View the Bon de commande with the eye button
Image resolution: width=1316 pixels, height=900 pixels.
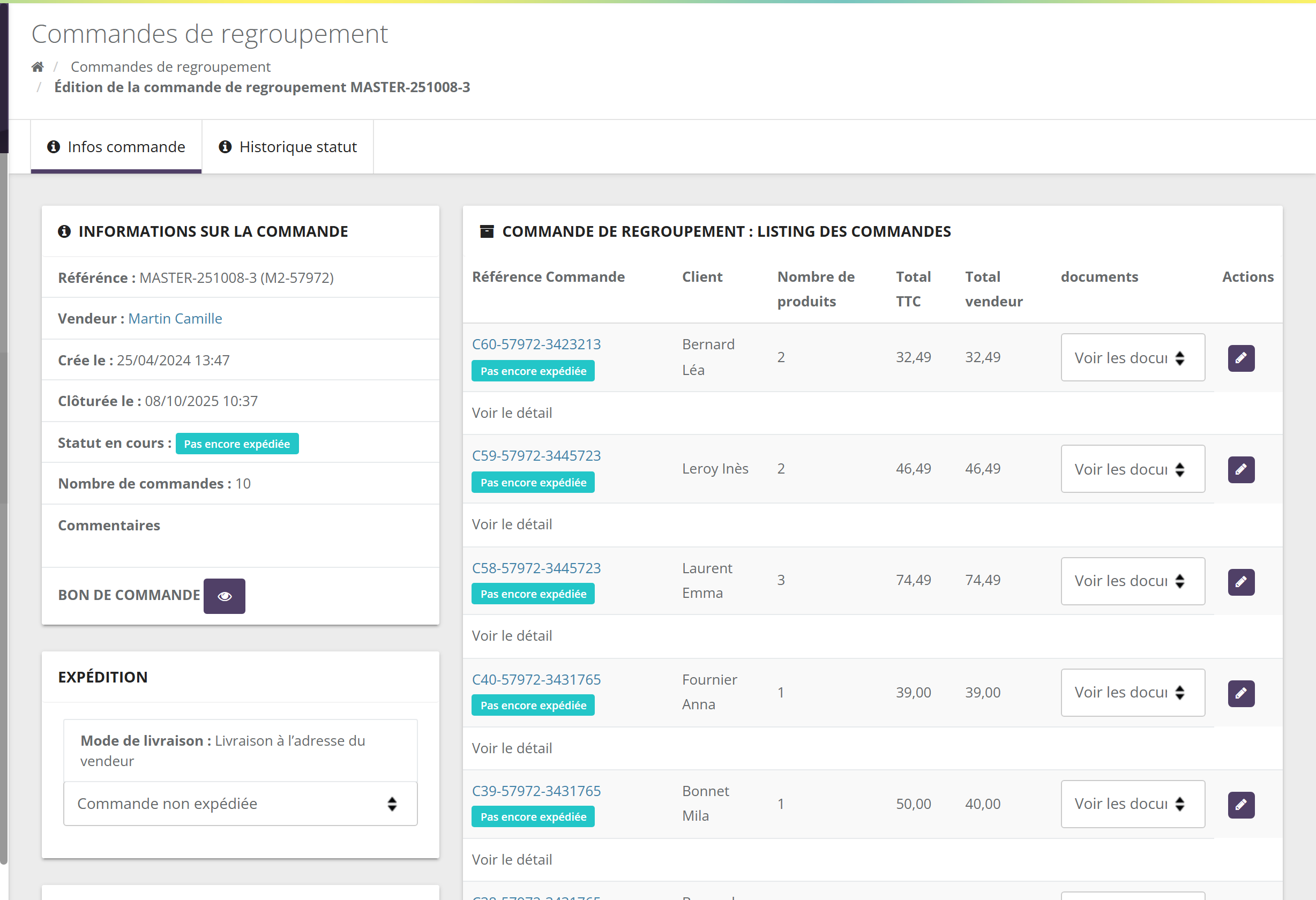(224, 596)
